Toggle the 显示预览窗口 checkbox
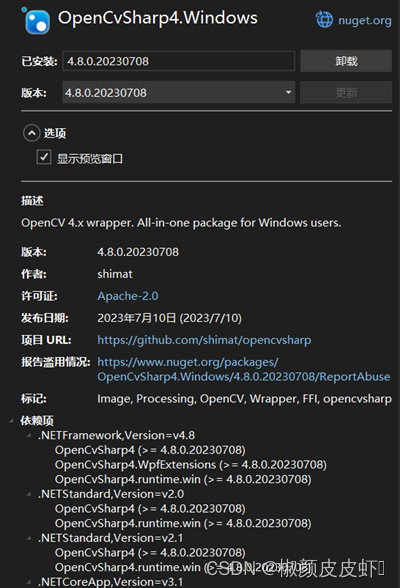 pos(44,157)
